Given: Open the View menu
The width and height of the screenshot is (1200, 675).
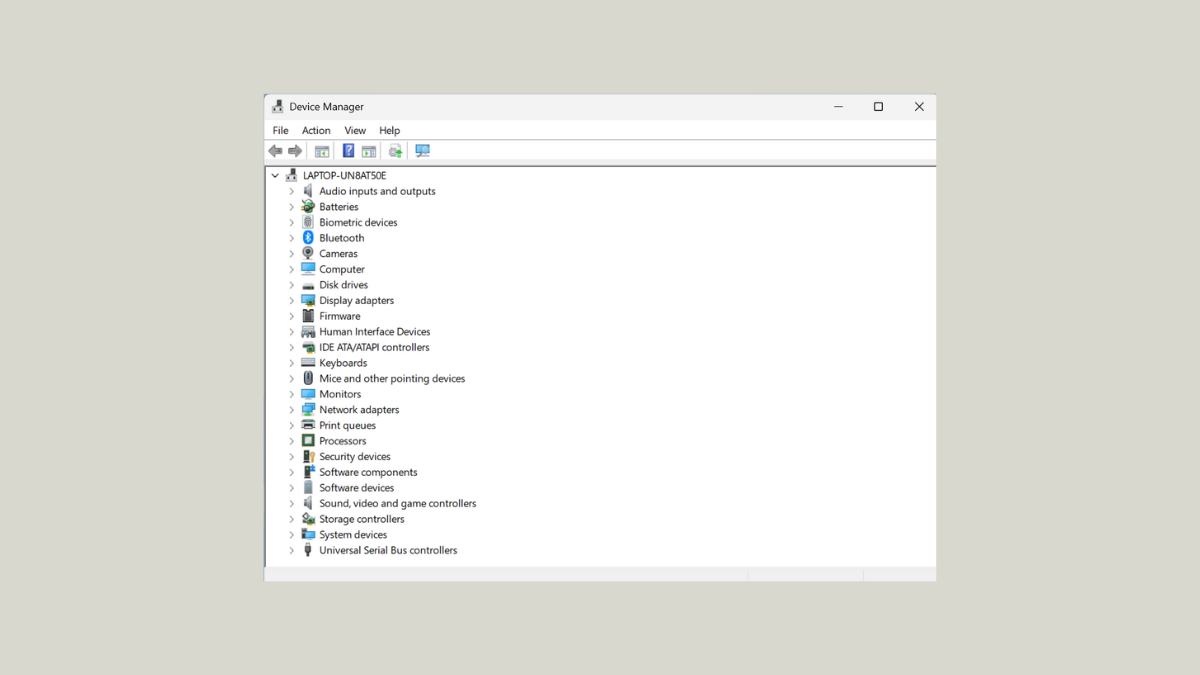Looking at the screenshot, I should click(355, 130).
